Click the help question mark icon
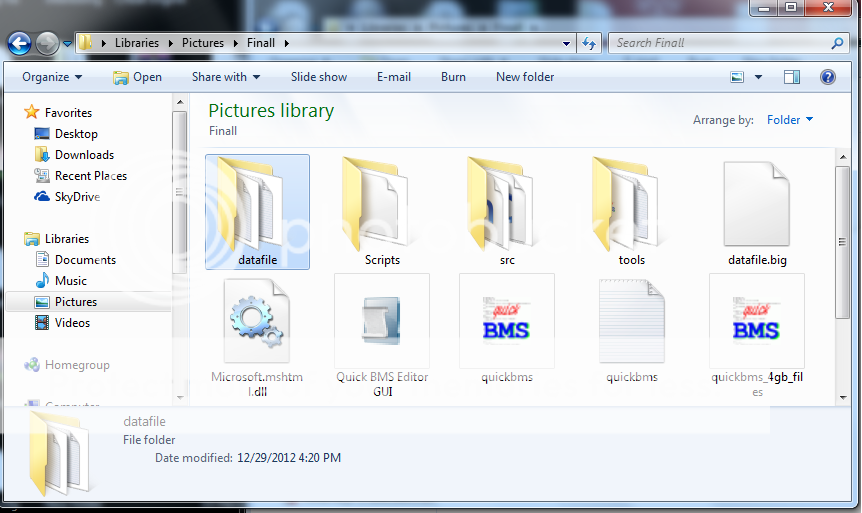862x513 pixels. click(827, 77)
